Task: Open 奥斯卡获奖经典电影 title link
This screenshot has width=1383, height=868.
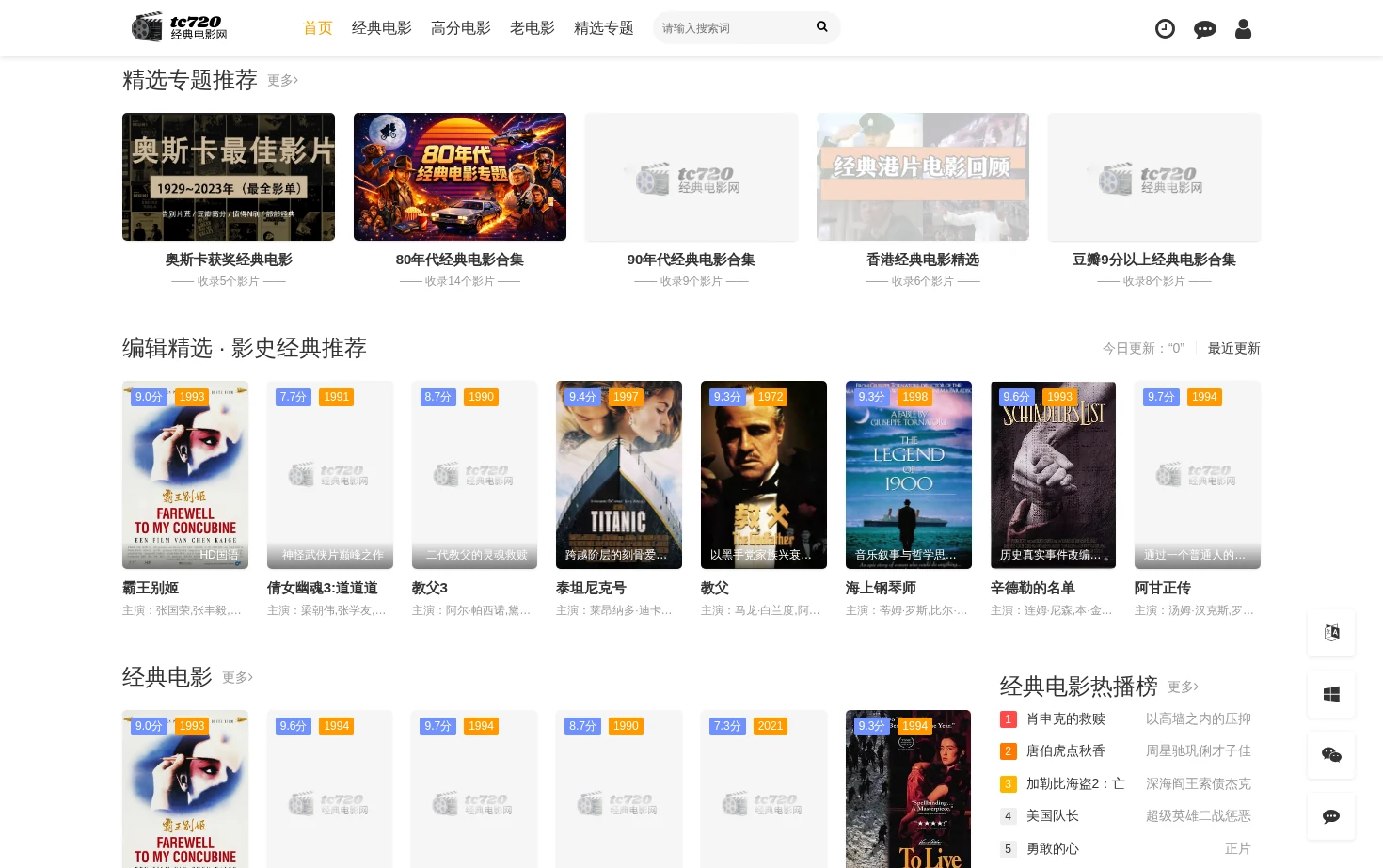Action: 229,260
